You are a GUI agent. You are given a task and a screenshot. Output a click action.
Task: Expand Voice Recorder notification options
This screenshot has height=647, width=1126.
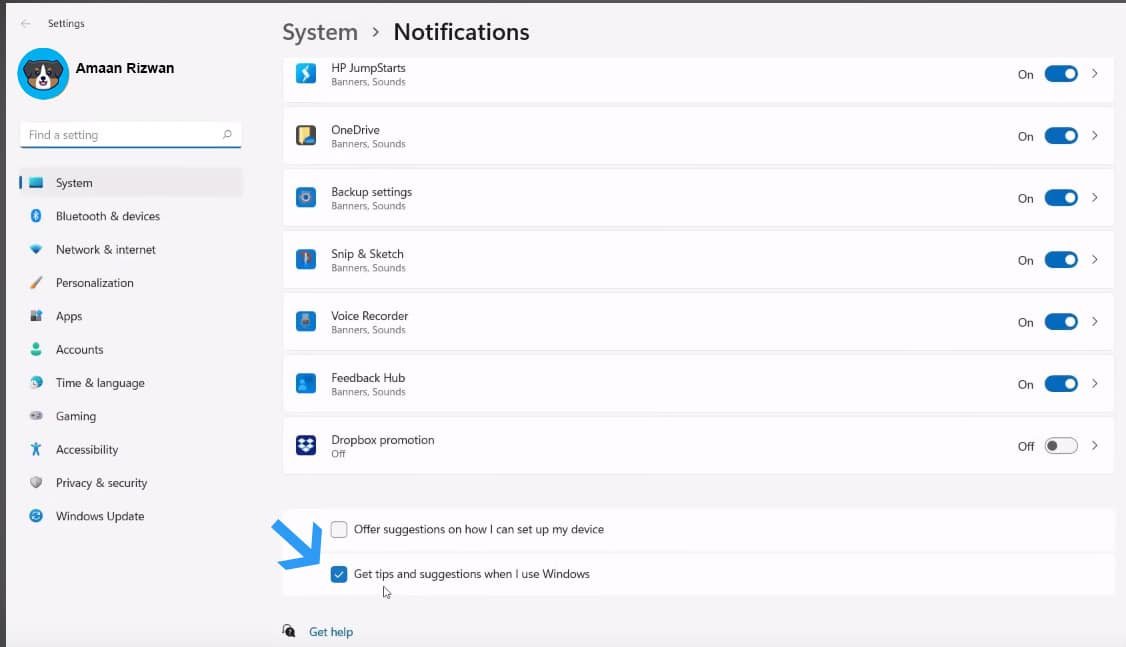point(1096,321)
